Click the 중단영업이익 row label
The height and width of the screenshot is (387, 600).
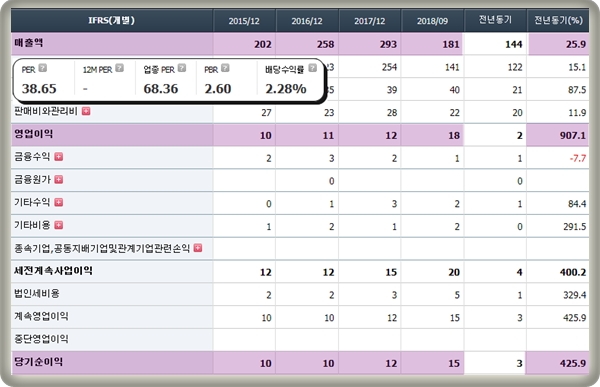point(41,339)
